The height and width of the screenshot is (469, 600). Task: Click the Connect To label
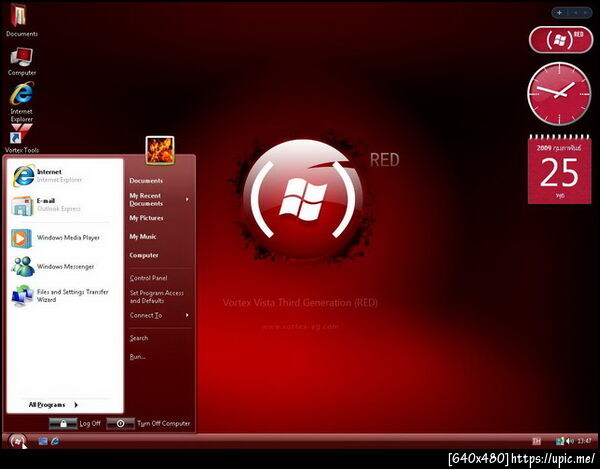tap(146, 315)
